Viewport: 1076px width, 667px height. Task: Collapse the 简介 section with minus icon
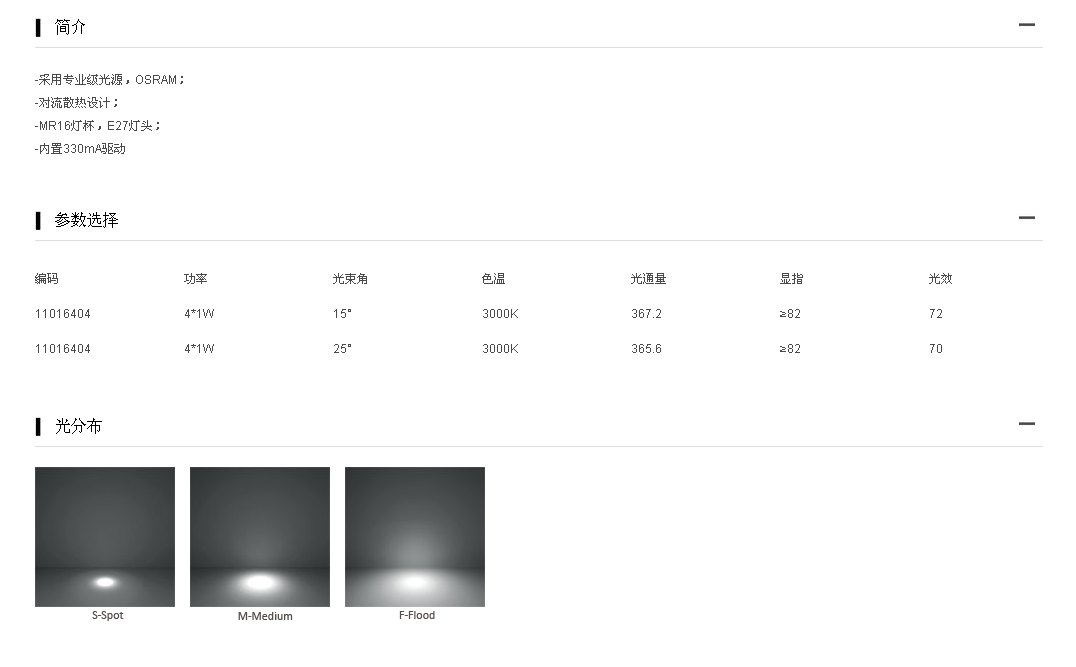1026,25
